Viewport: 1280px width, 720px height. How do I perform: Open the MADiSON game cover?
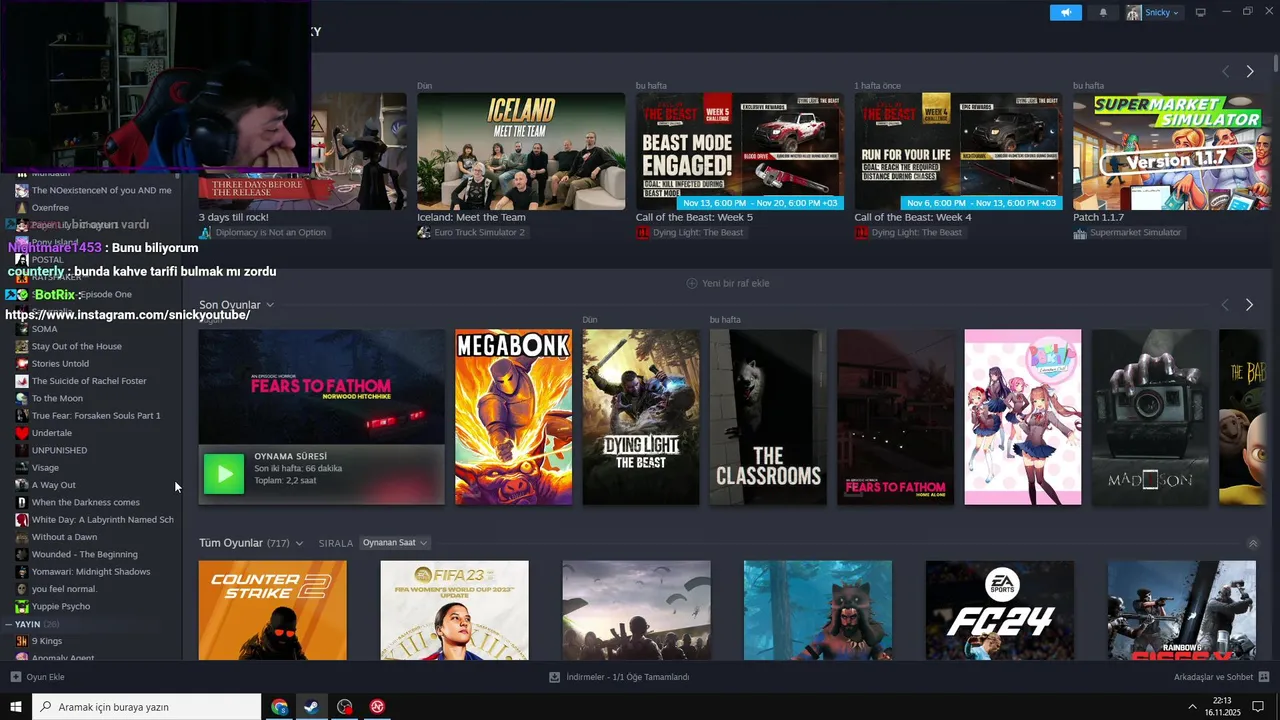coord(1150,417)
